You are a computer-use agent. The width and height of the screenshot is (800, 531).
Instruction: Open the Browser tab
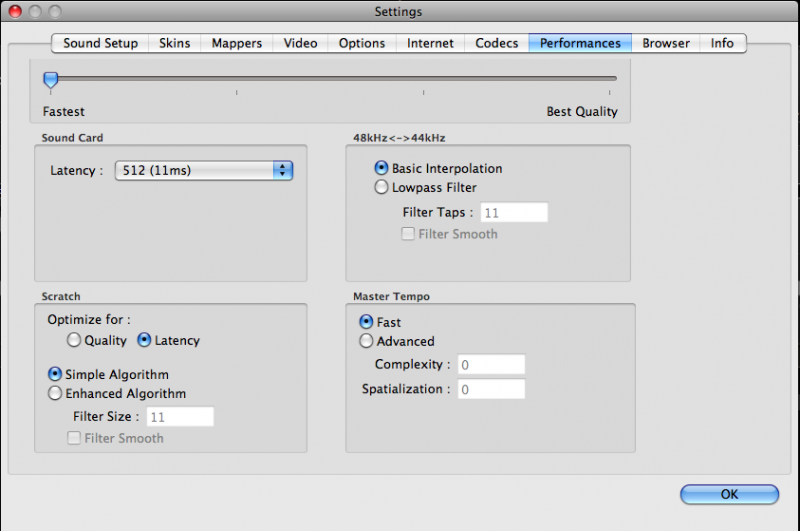click(x=666, y=43)
